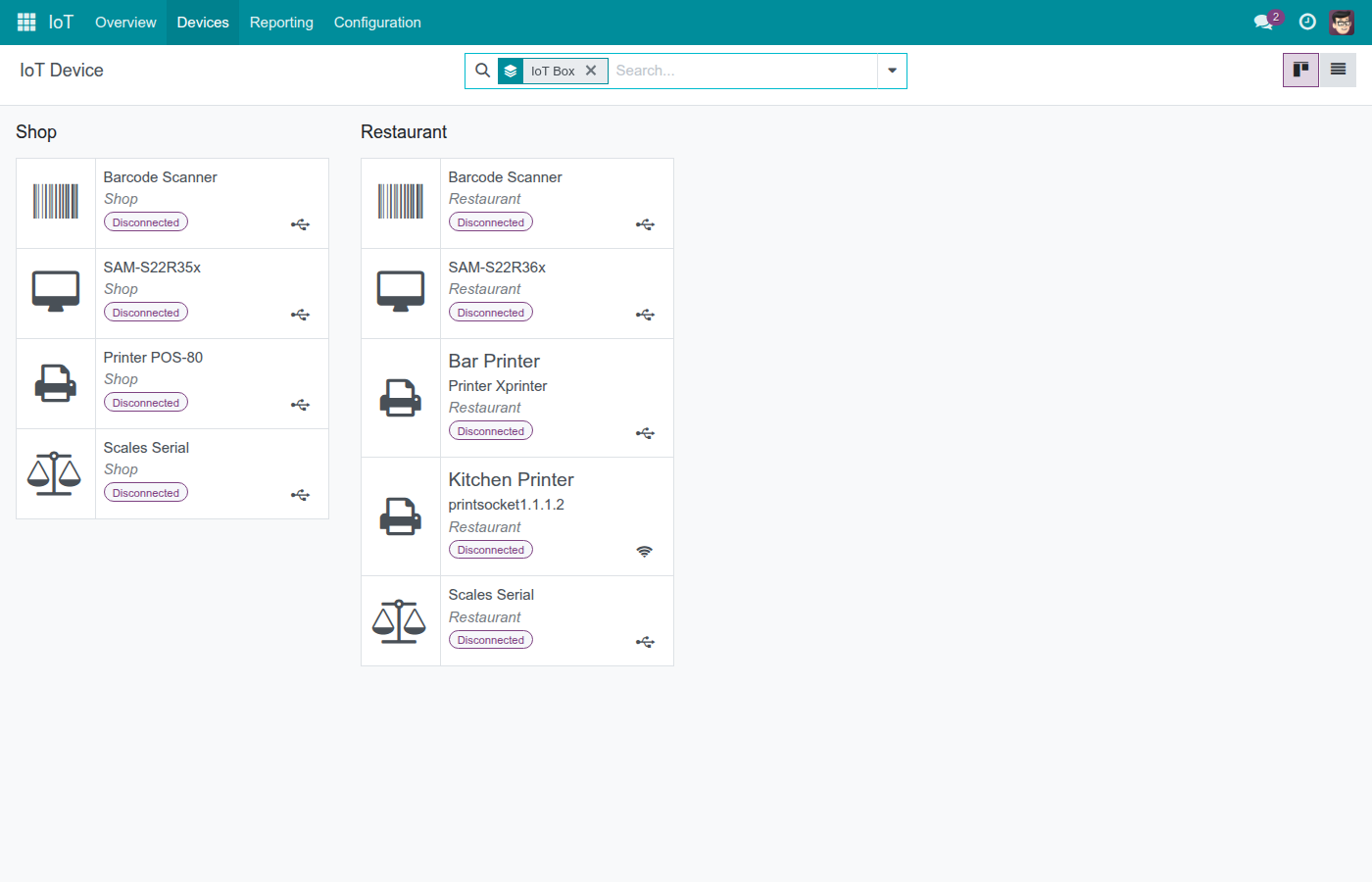Focus the Search input field
Image resolution: width=1372 pixels, height=882 pixels.
click(x=743, y=71)
